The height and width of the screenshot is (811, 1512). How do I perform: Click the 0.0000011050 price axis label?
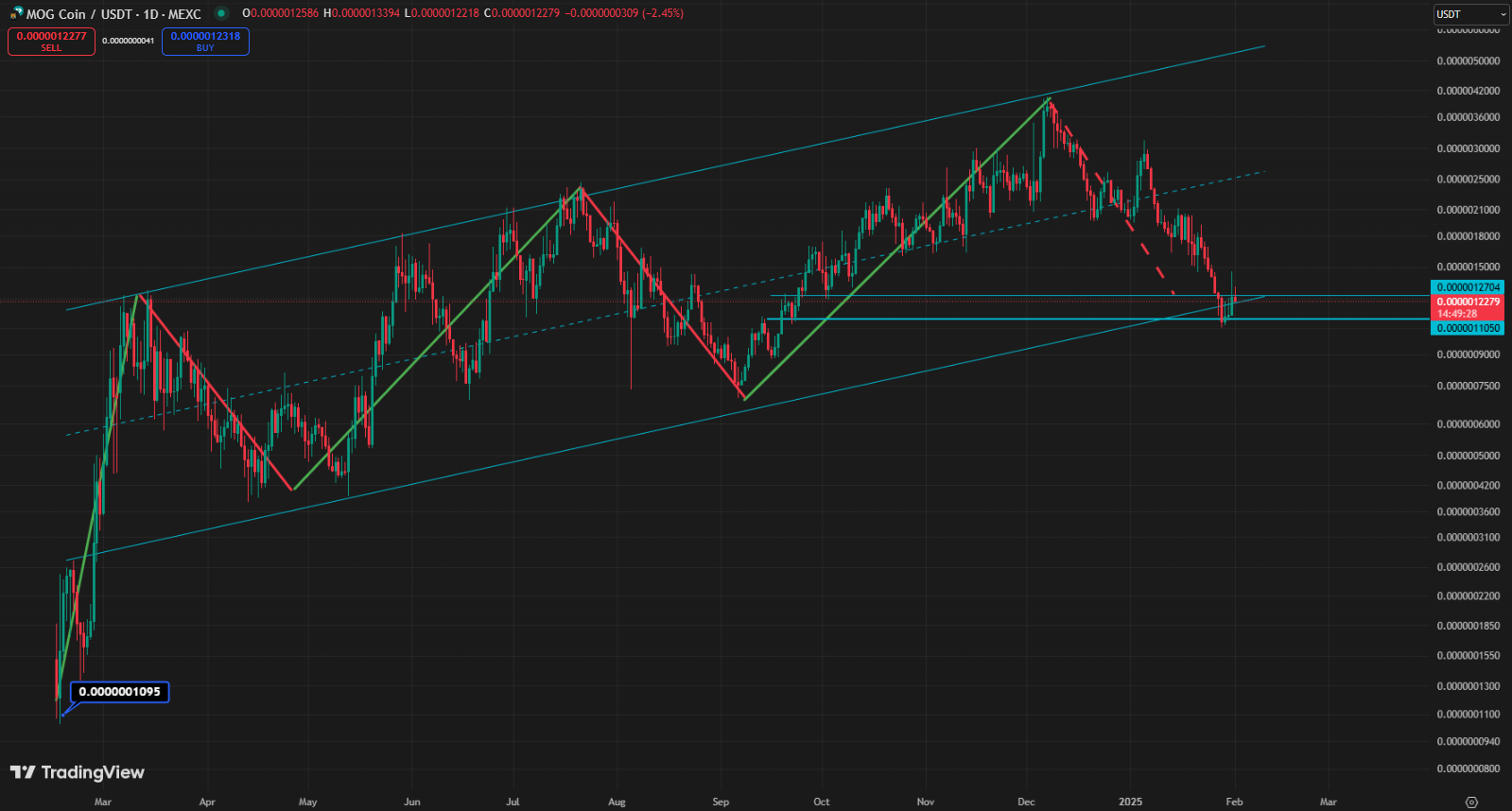(x=1469, y=328)
